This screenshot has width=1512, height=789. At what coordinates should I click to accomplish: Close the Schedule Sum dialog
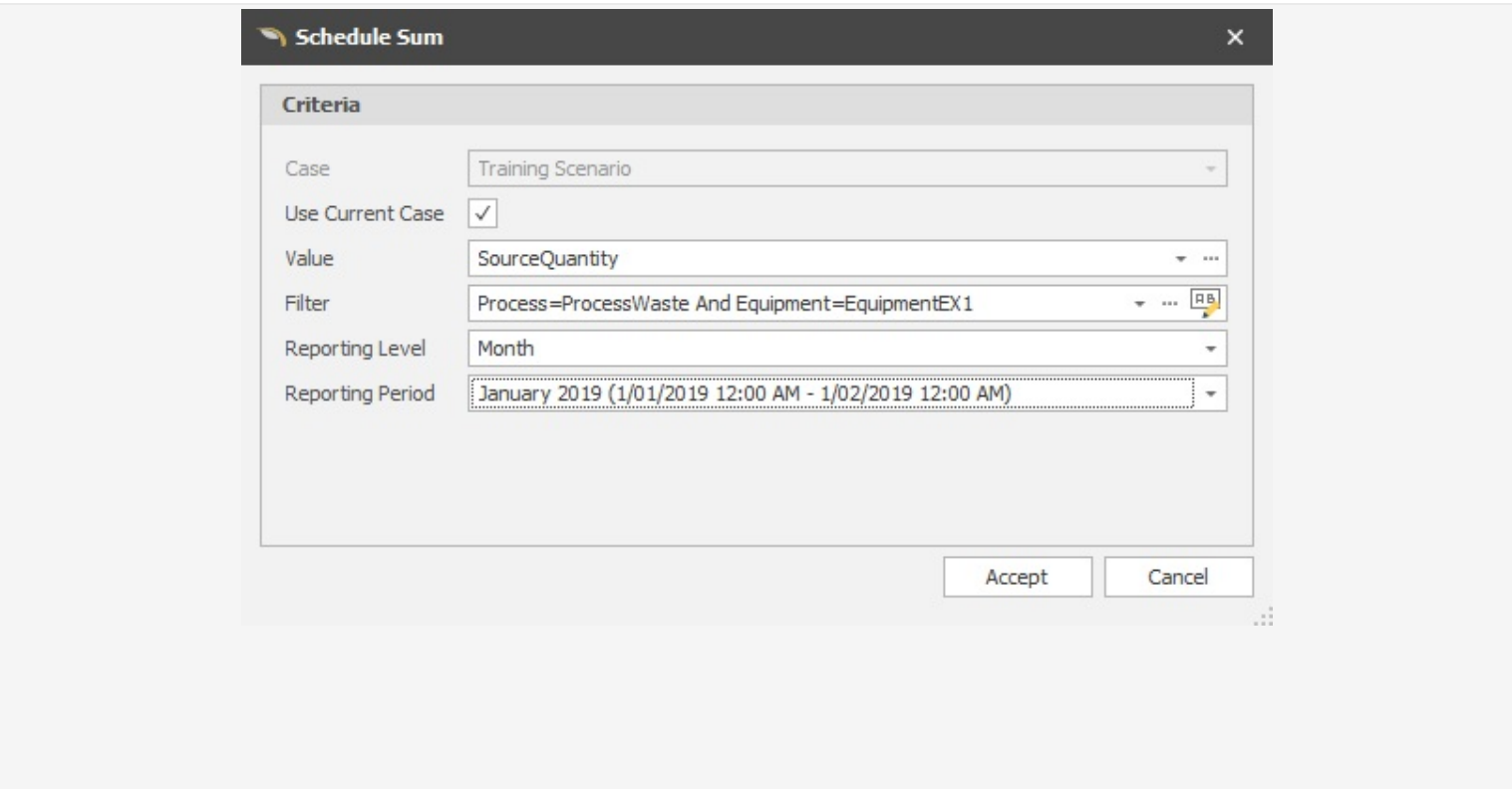pyautogui.click(x=1234, y=39)
